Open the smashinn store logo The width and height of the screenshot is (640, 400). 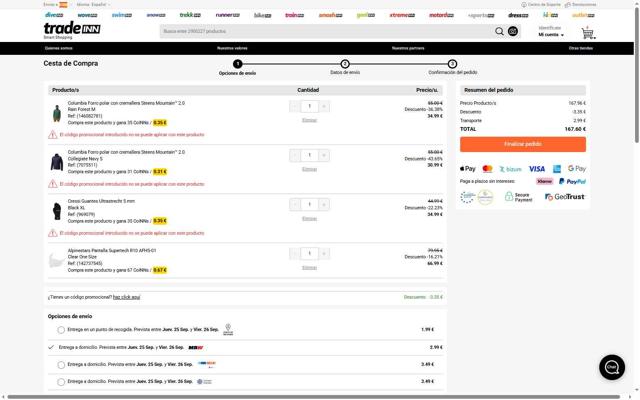[331, 15]
